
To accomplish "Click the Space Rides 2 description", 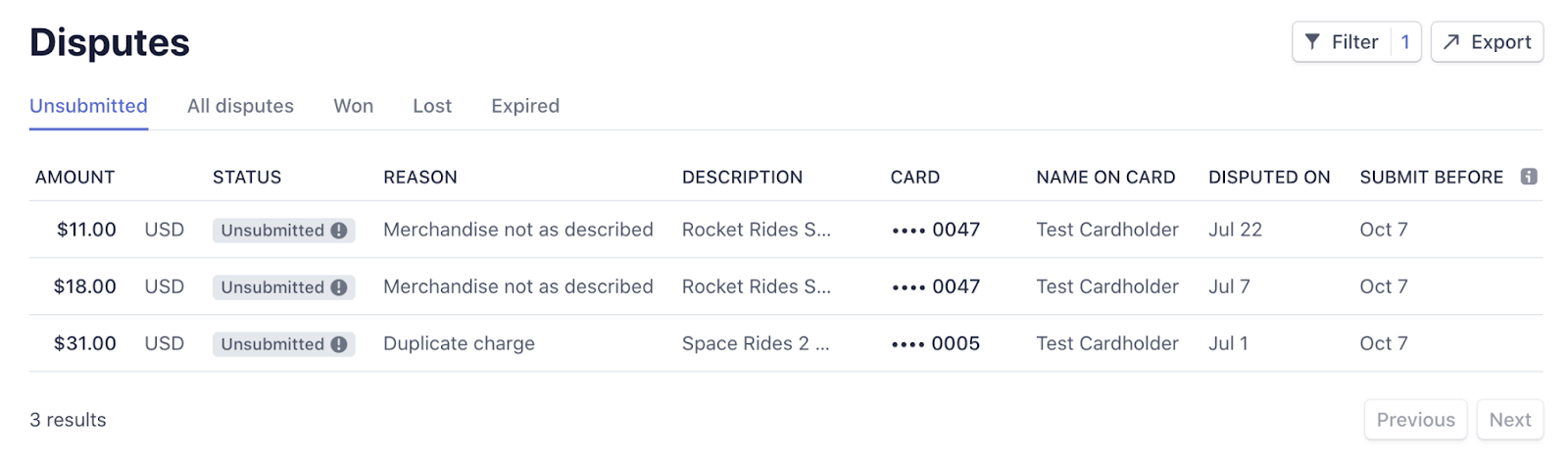I will point(755,343).
